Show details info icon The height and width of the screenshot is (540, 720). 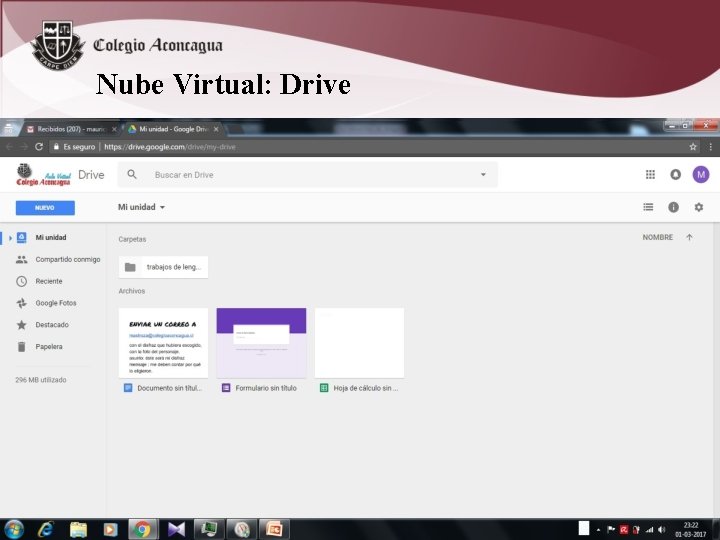[673, 207]
